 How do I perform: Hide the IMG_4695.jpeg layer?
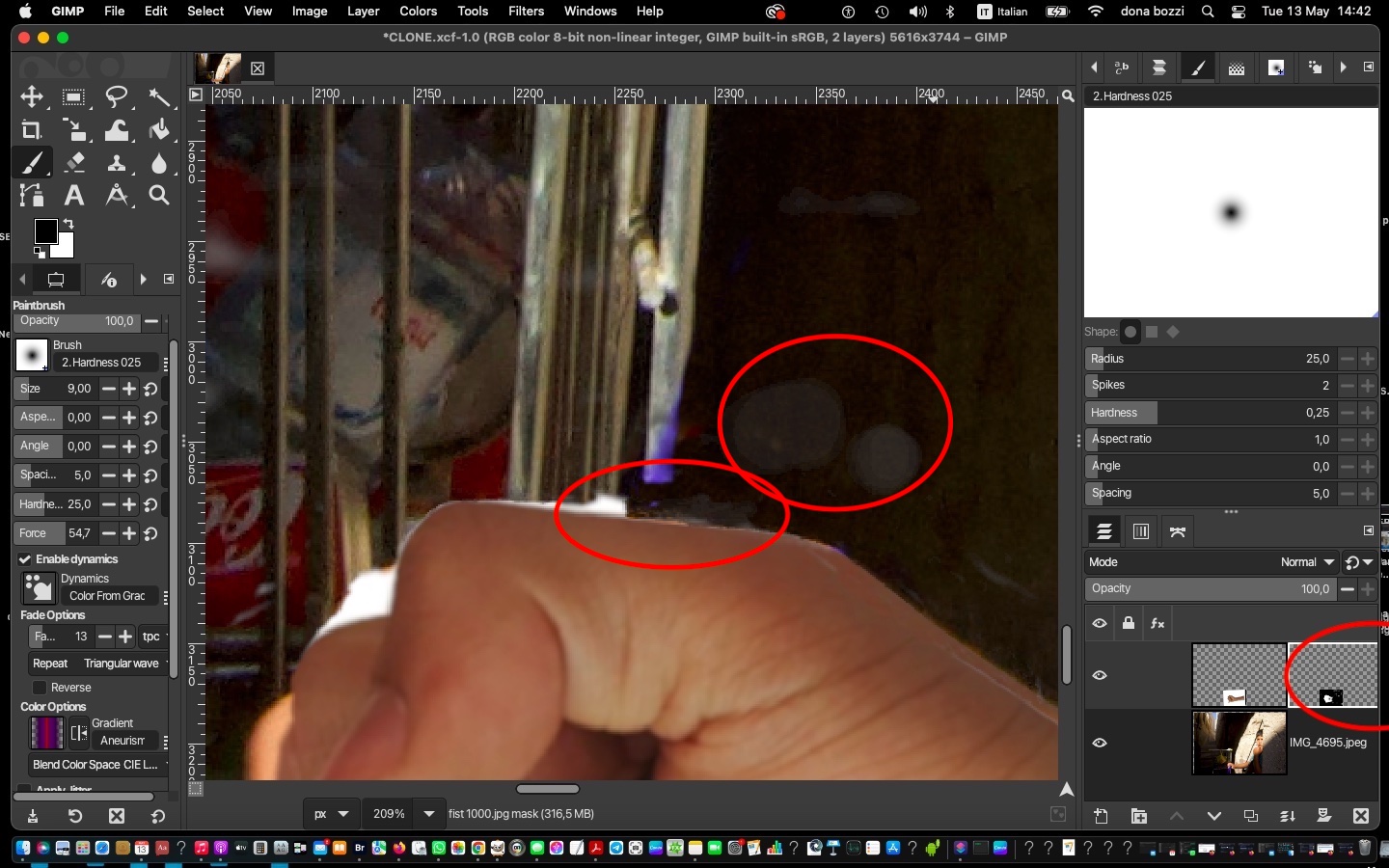[1100, 743]
